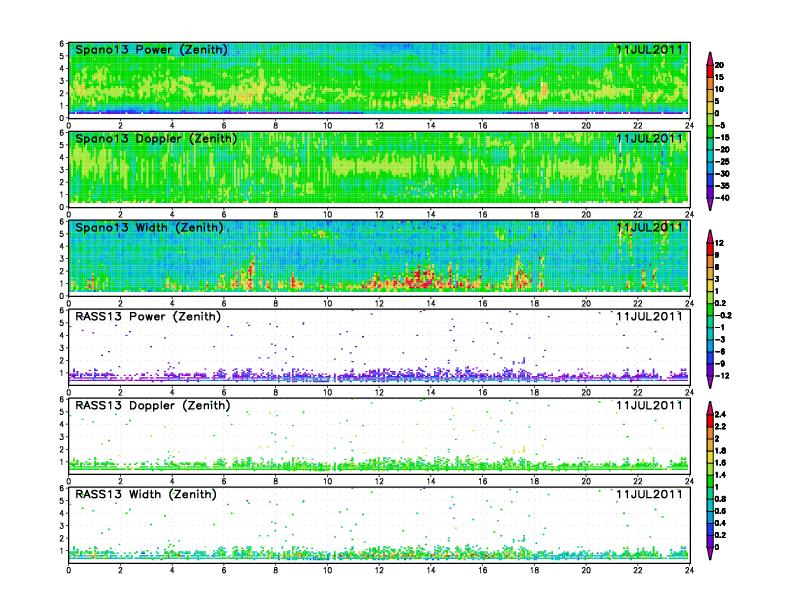Image resolution: width=792 pixels, height=612 pixels.
Task: Click the 11JUL2011 date in Spano13 Power panel
Action: (x=649, y=49)
